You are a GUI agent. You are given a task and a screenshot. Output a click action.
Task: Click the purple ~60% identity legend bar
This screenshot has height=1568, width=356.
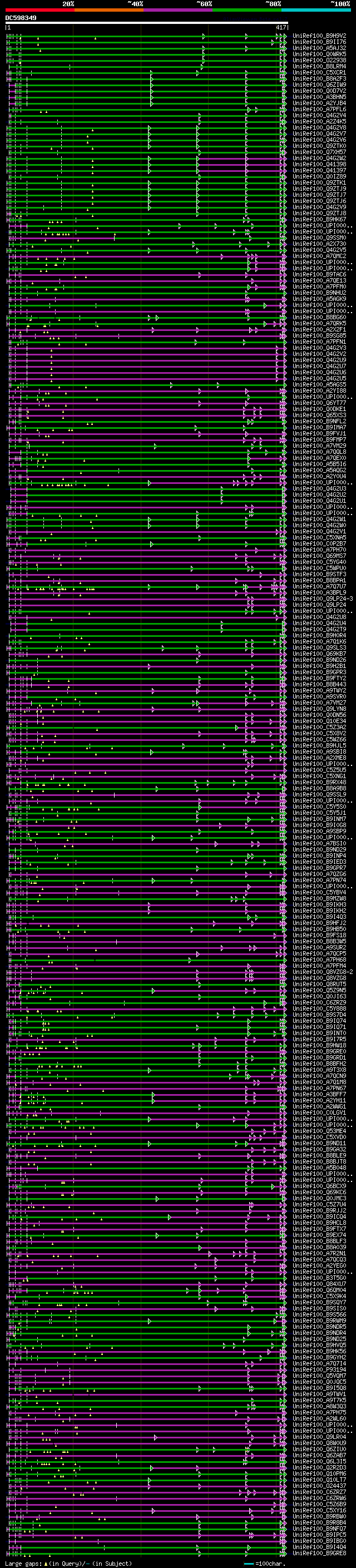click(177, 10)
